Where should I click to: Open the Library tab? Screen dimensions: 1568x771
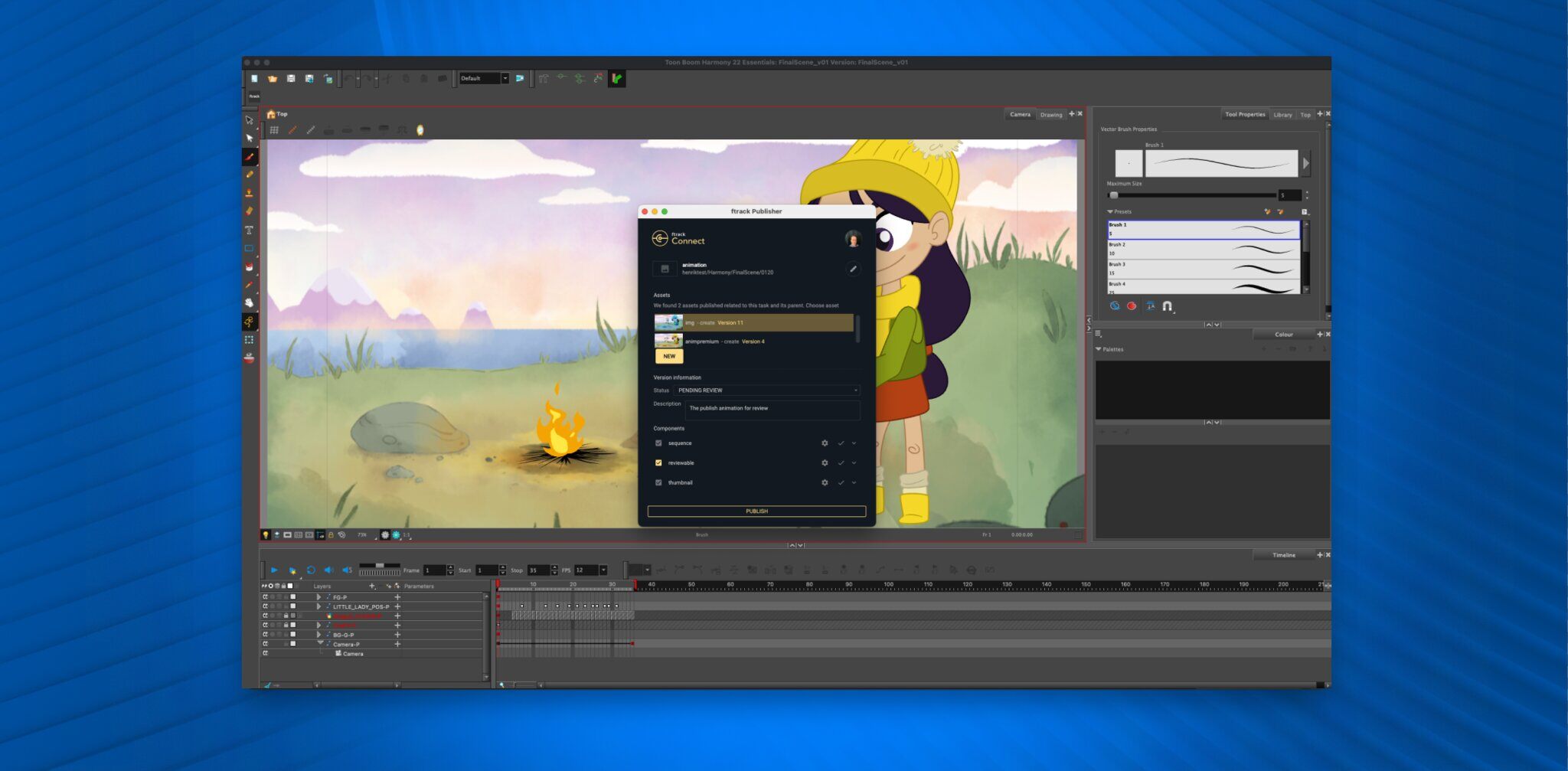[x=1282, y=115]
